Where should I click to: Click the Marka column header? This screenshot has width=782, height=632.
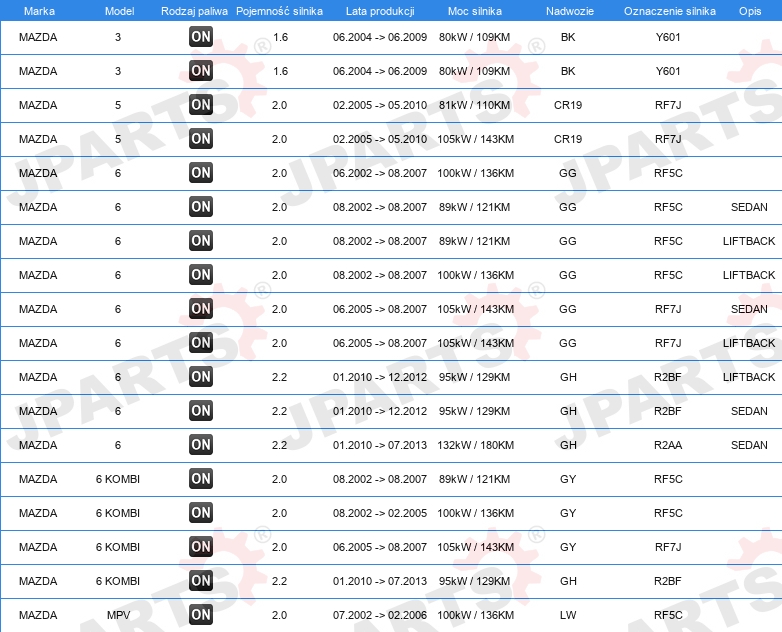pyautogui.click(x=39, y=11)
